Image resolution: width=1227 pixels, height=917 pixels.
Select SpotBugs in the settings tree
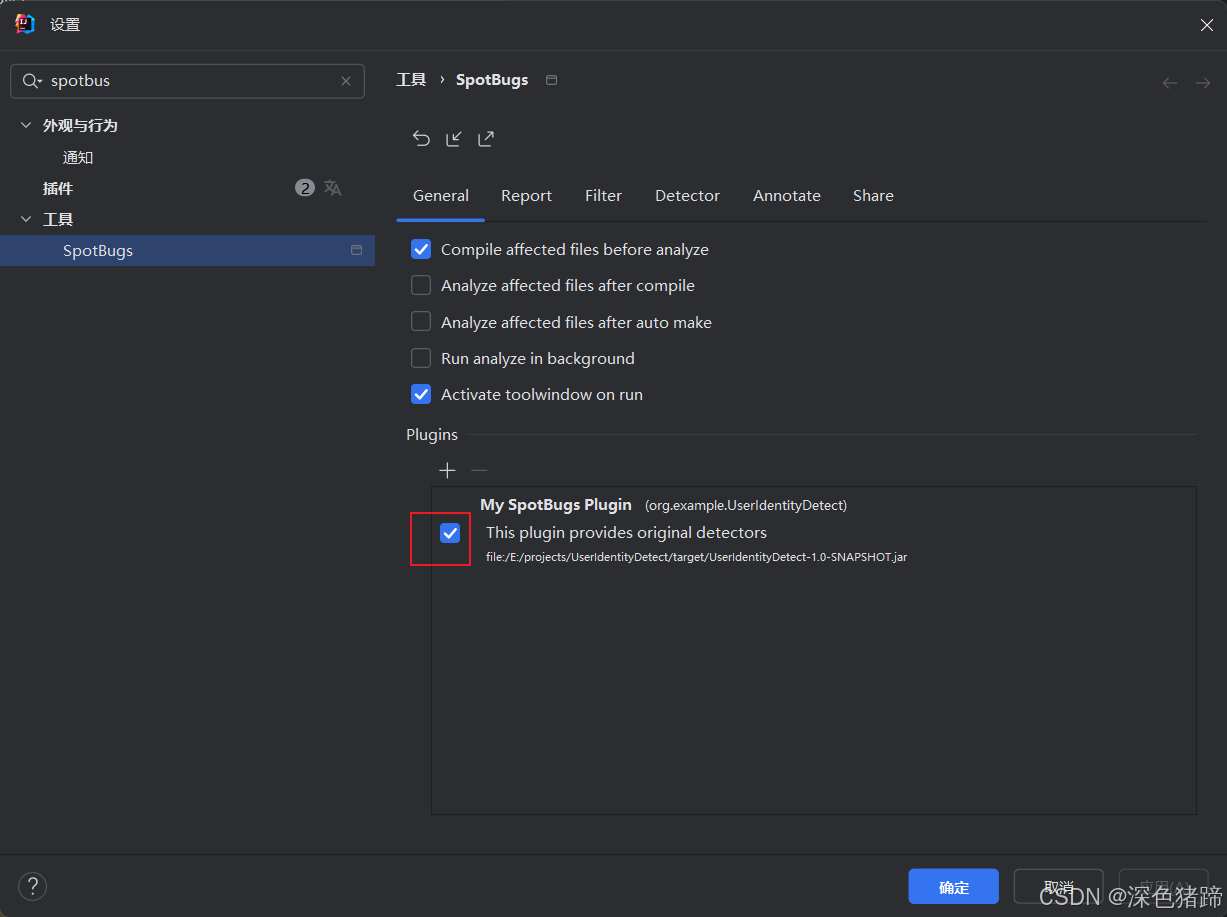187,250
